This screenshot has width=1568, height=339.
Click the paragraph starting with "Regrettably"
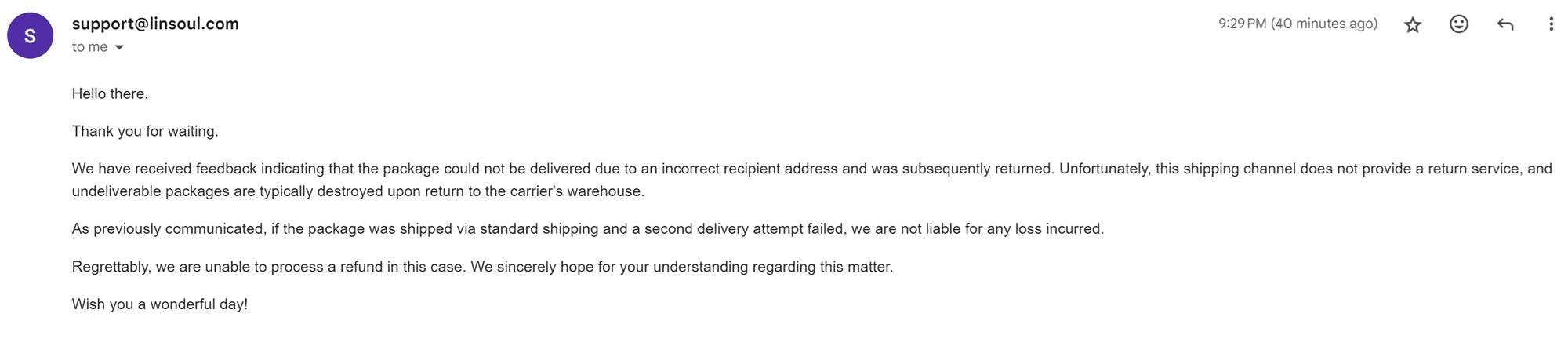(x=482, y=267)
